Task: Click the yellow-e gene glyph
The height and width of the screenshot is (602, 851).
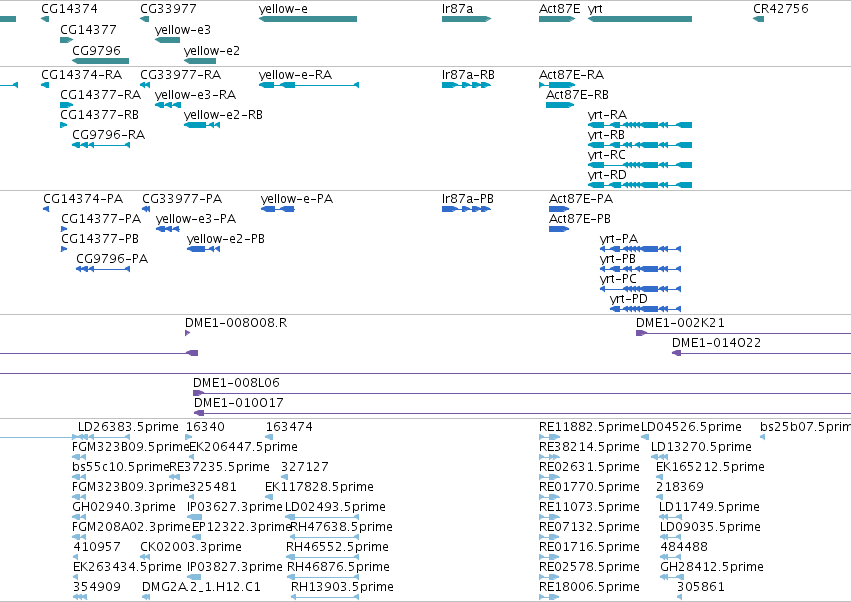Action: tap(308, 19)
